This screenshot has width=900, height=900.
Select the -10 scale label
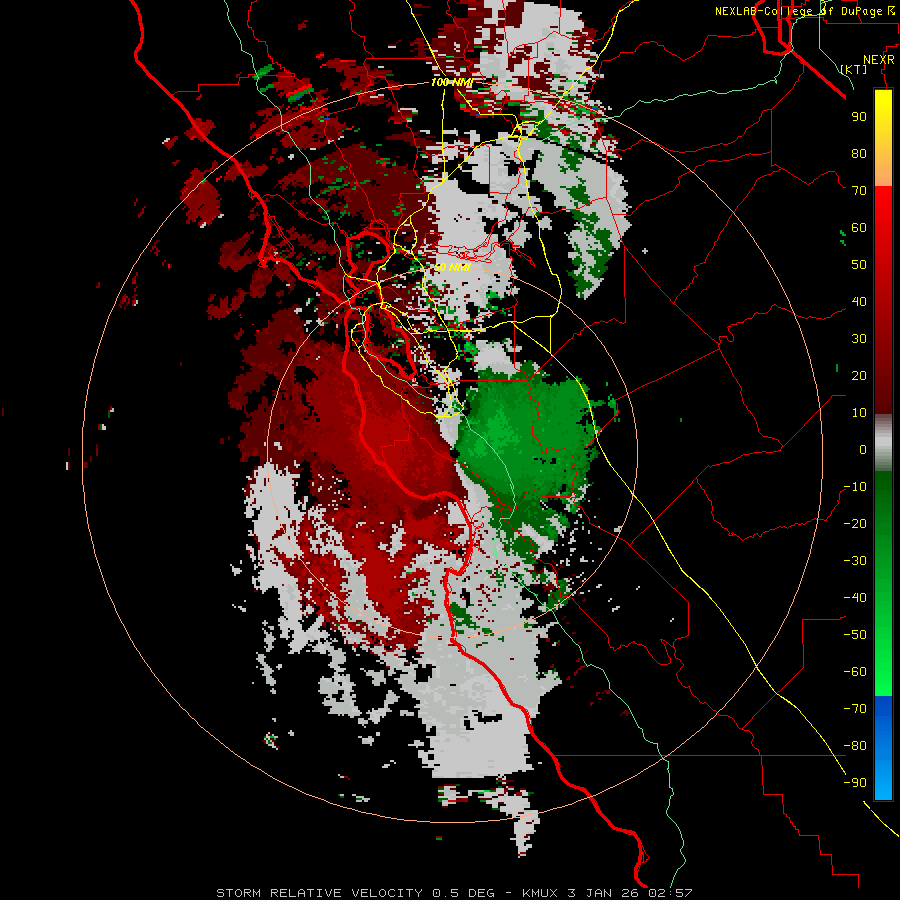click(x=855, y=487)
